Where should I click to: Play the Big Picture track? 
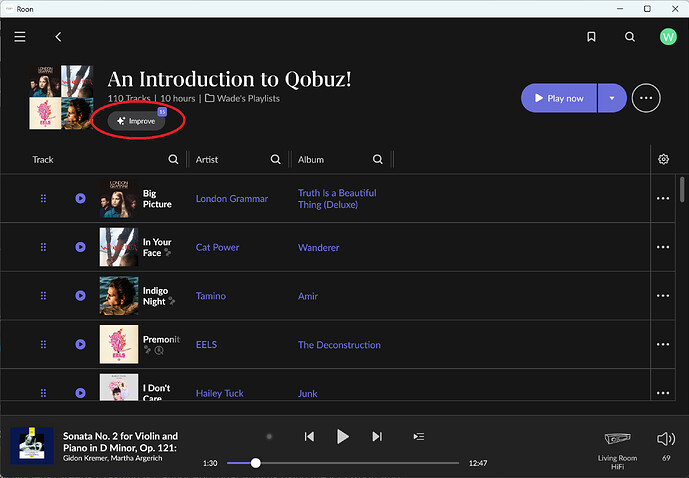point(80,199)
